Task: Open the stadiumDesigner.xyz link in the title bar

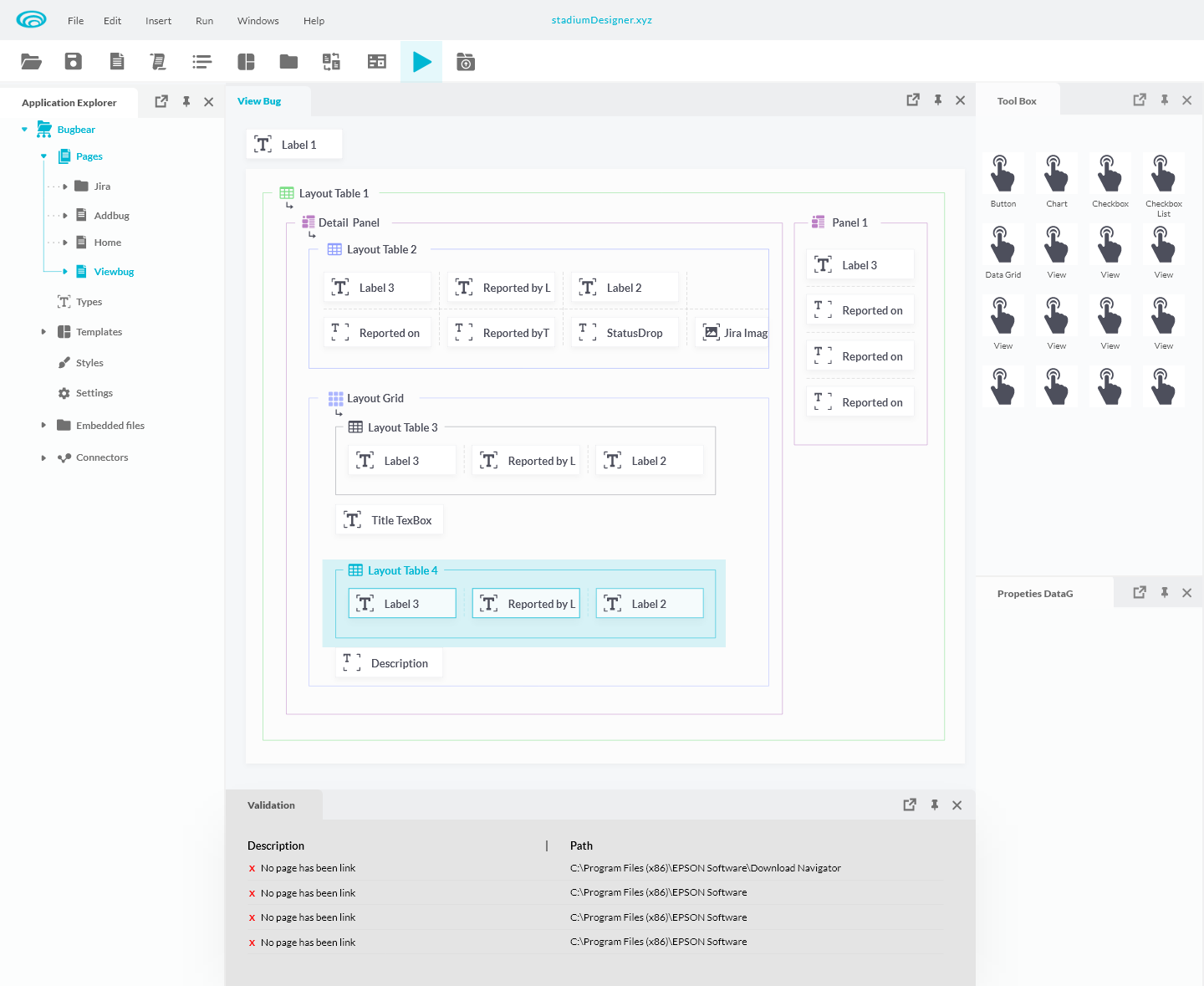Action: point(602,20)
